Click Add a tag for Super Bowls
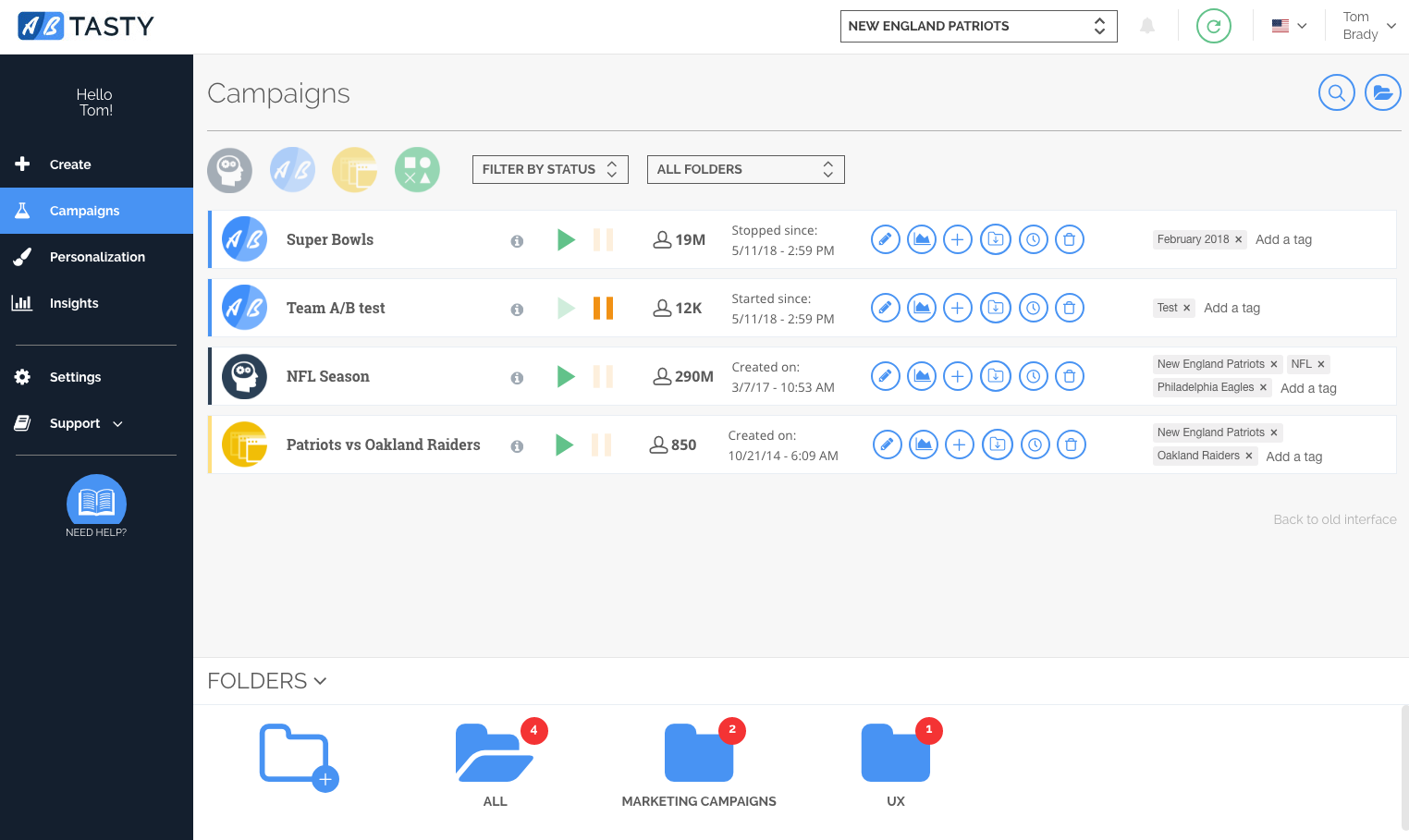The width and height of the screenshot is (1409, 840). pyautogui.click(x=1283, y=239)
